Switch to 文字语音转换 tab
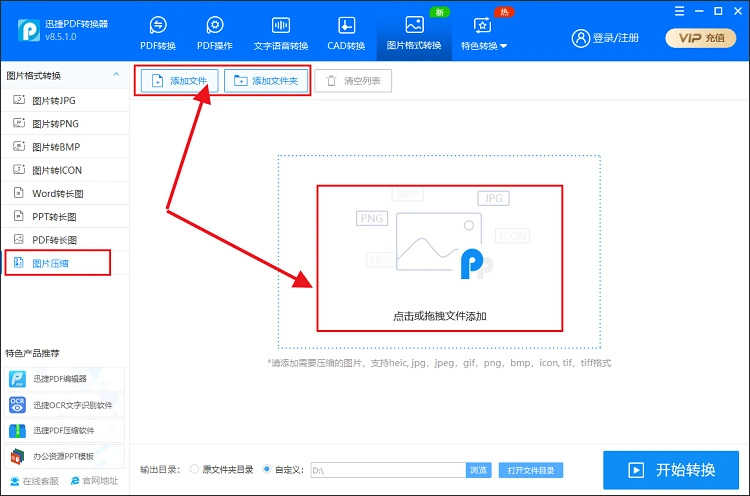The width and height of the screenshot is (750, 496). (x=281, y=33)
